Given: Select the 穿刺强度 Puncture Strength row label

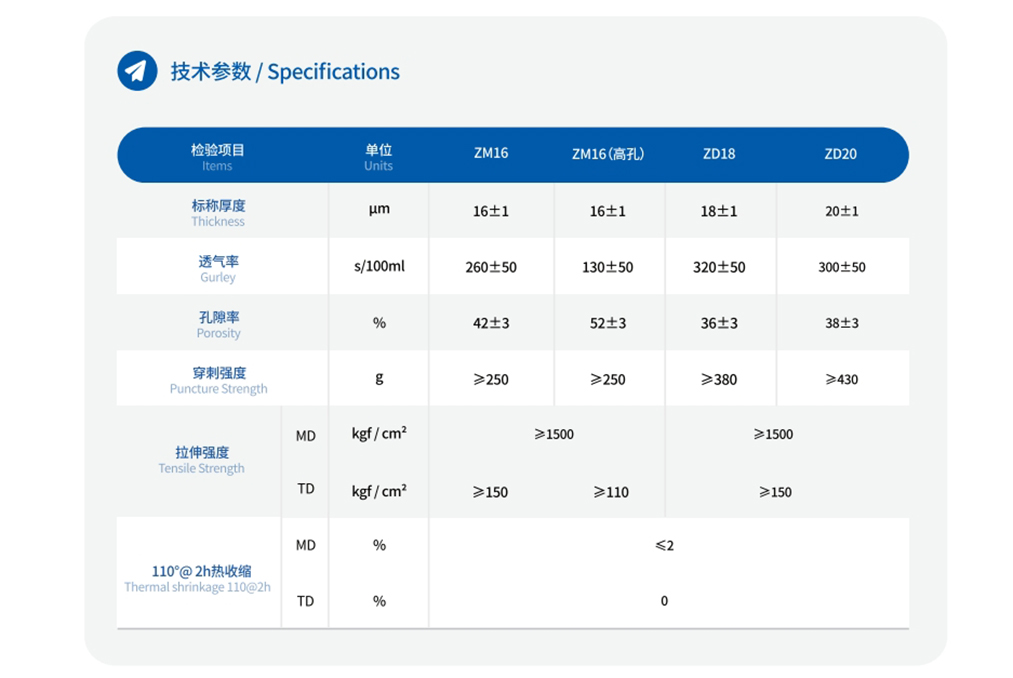Looking at the screenshot, I should coord(218,380).
